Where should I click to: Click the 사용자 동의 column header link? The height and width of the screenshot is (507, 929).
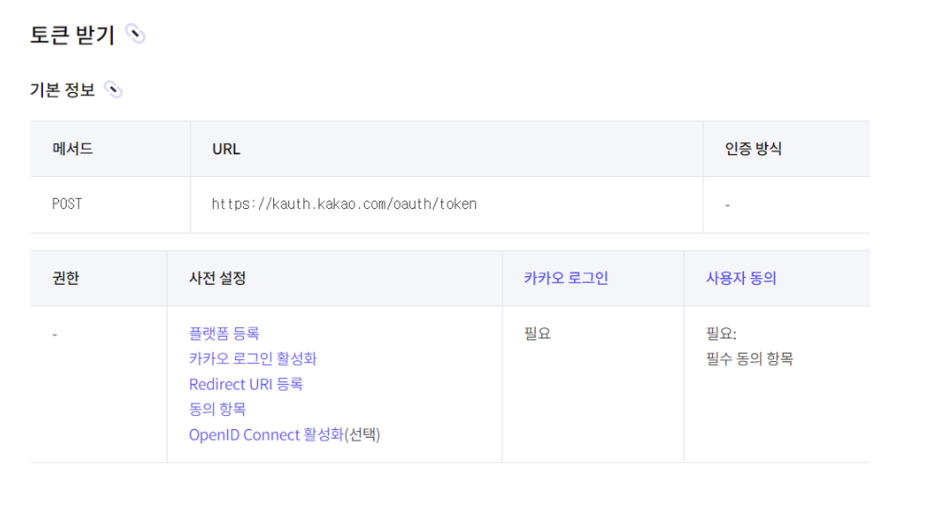point(741,278)
